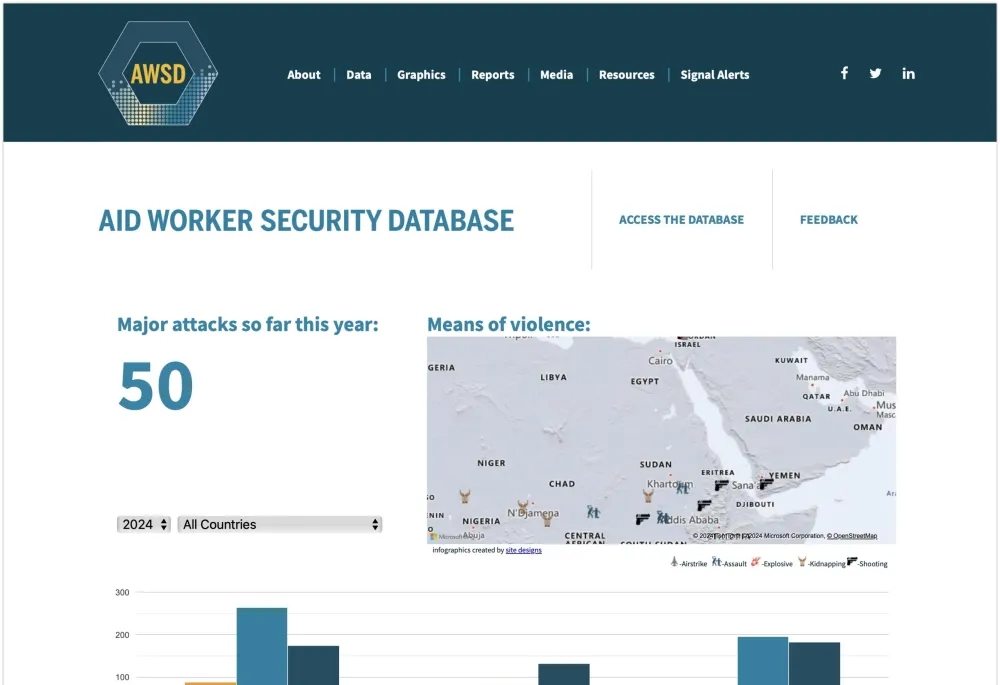Expand the All Countries dropdown
1000x685 pixels.
280,524
